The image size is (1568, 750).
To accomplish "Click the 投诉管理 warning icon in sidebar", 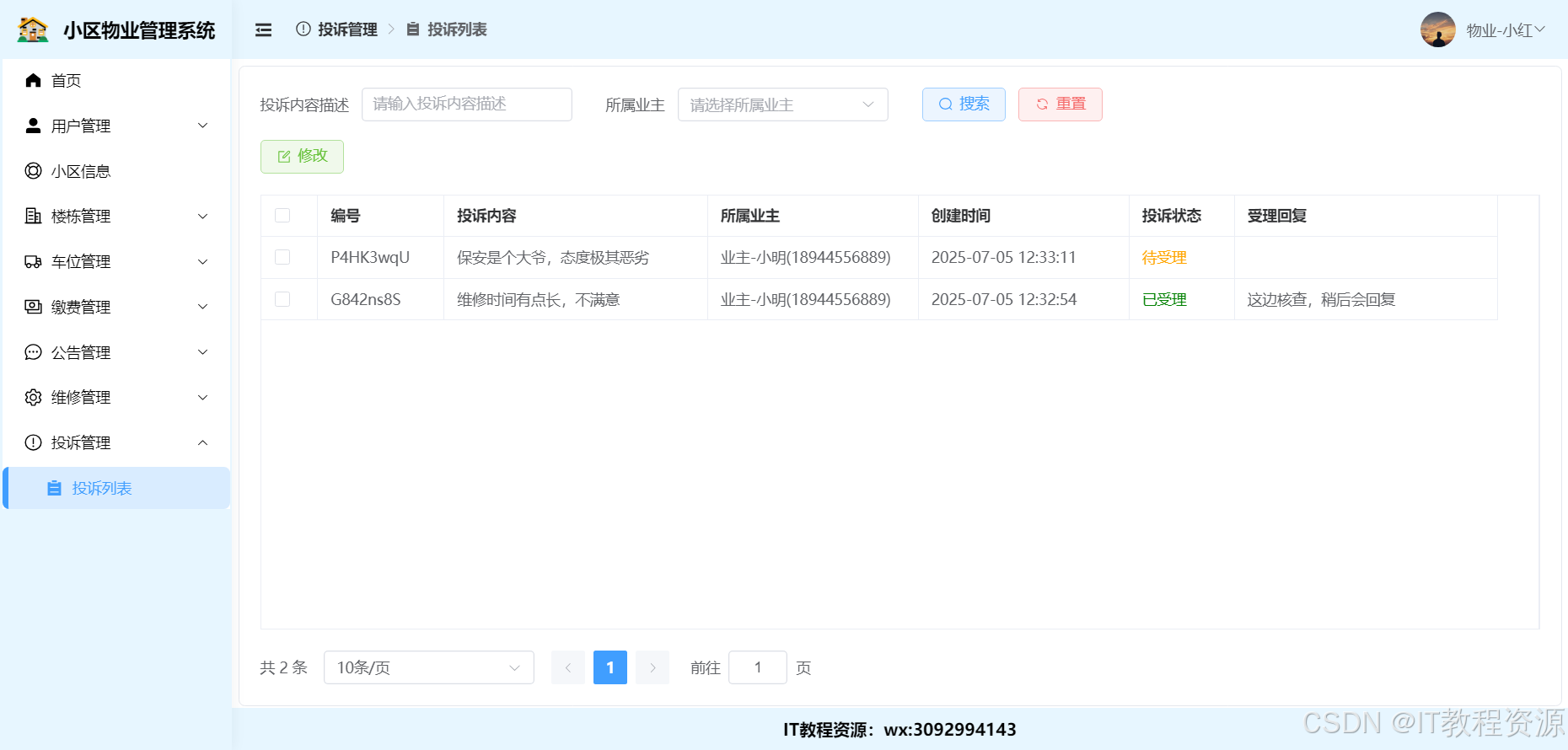I will pyautogui.click(x=33, y=442).
